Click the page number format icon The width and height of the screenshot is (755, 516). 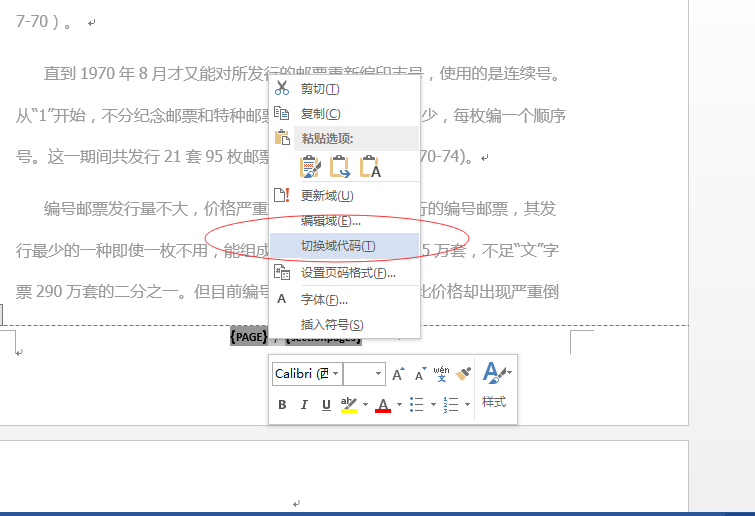[x=282, y=272]
